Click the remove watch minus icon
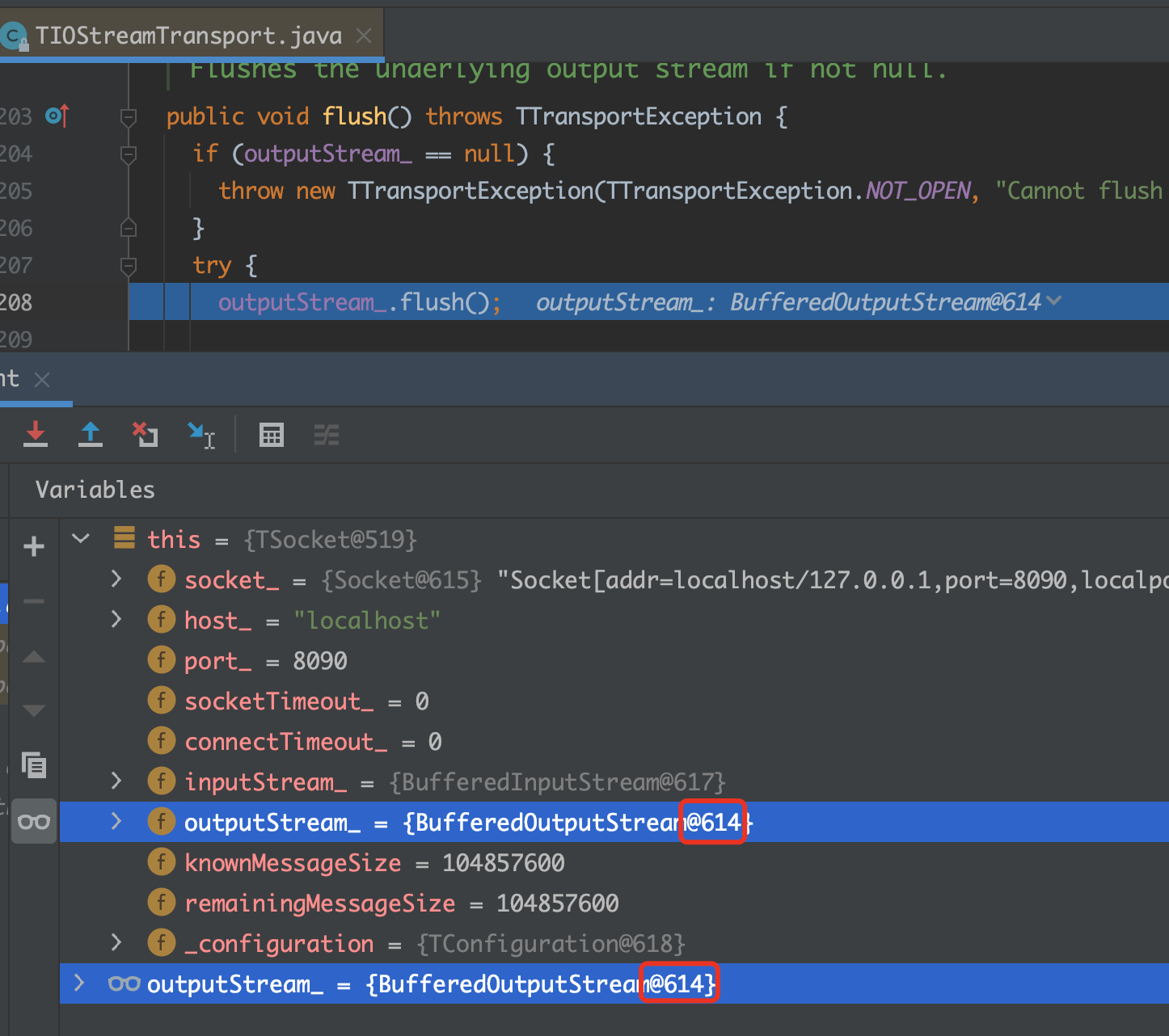The image size is (1169, 1036). (34, 601)
